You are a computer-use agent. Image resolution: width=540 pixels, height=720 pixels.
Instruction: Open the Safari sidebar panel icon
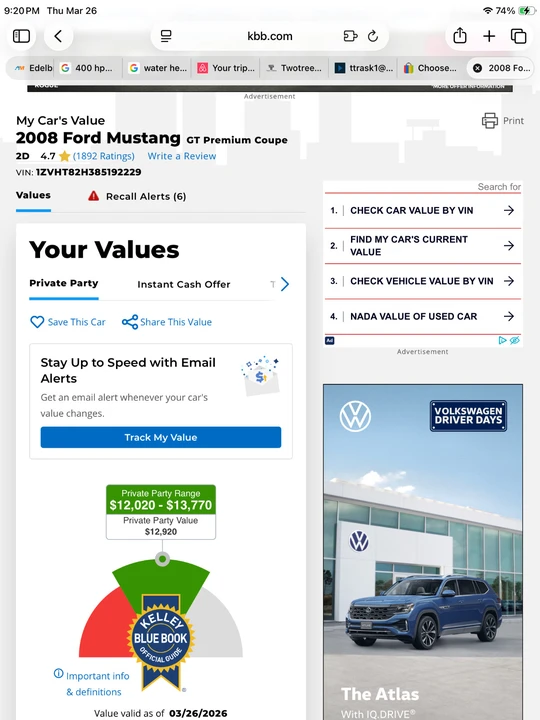[x=21, y=36]
